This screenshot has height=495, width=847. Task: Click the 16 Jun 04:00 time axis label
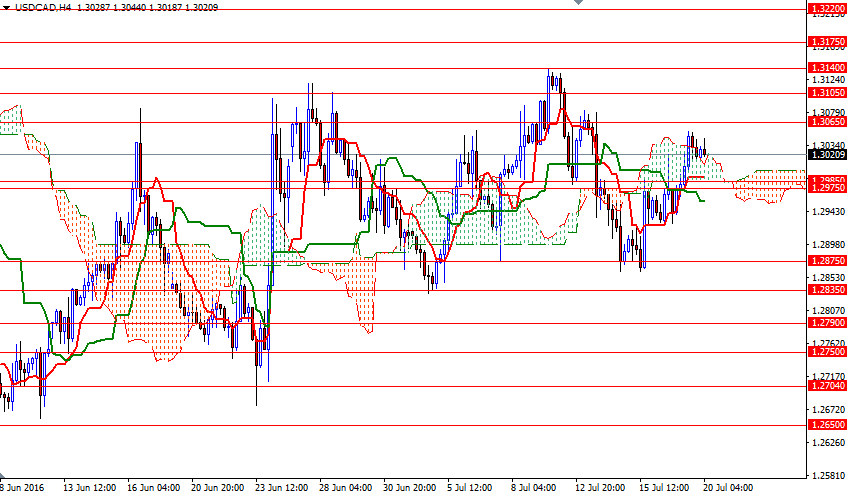point(153,488)
